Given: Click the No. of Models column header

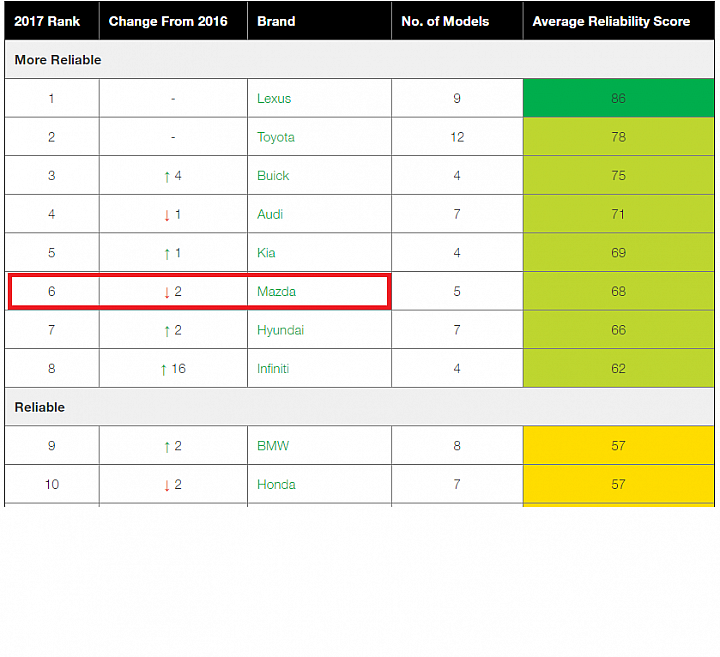Looking at the screenshot, I should (445, 22).
